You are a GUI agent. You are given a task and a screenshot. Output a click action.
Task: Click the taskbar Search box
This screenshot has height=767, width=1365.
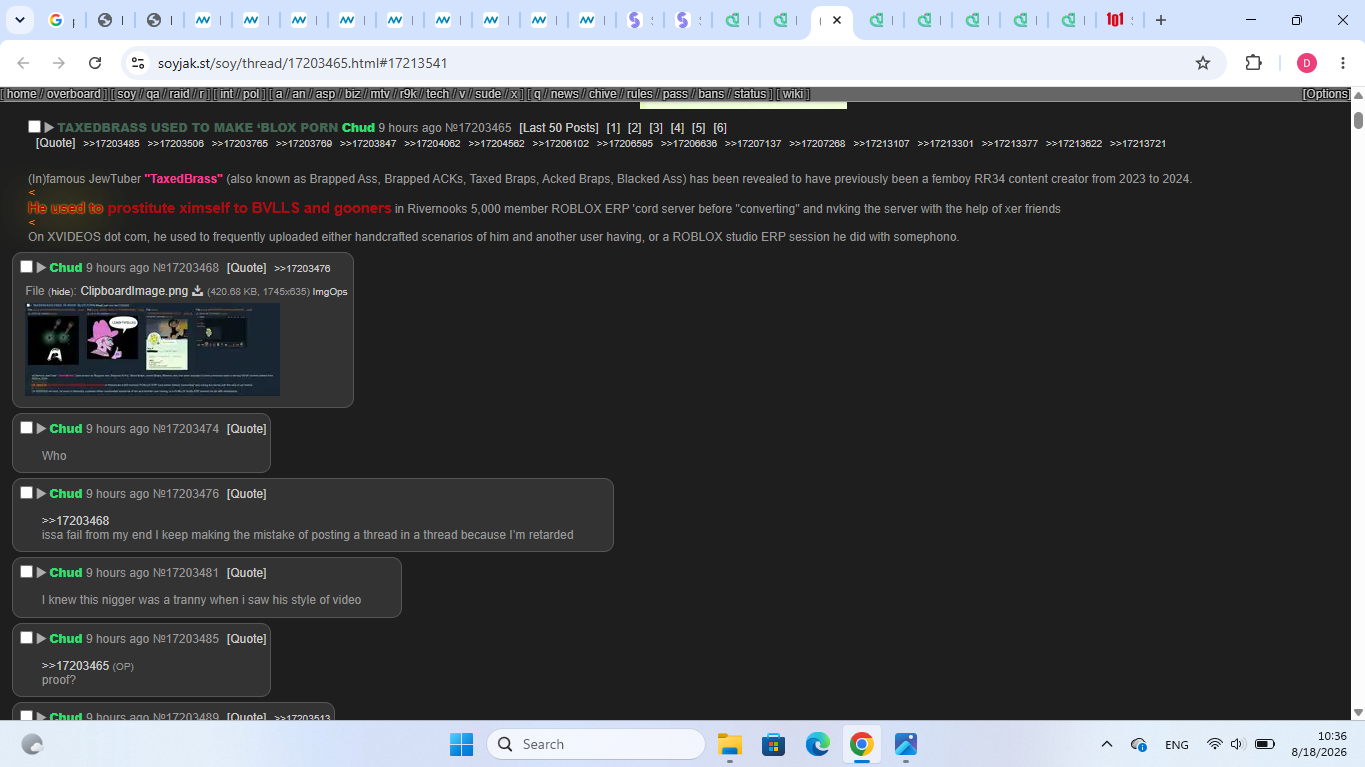click(x=596, y=744)
